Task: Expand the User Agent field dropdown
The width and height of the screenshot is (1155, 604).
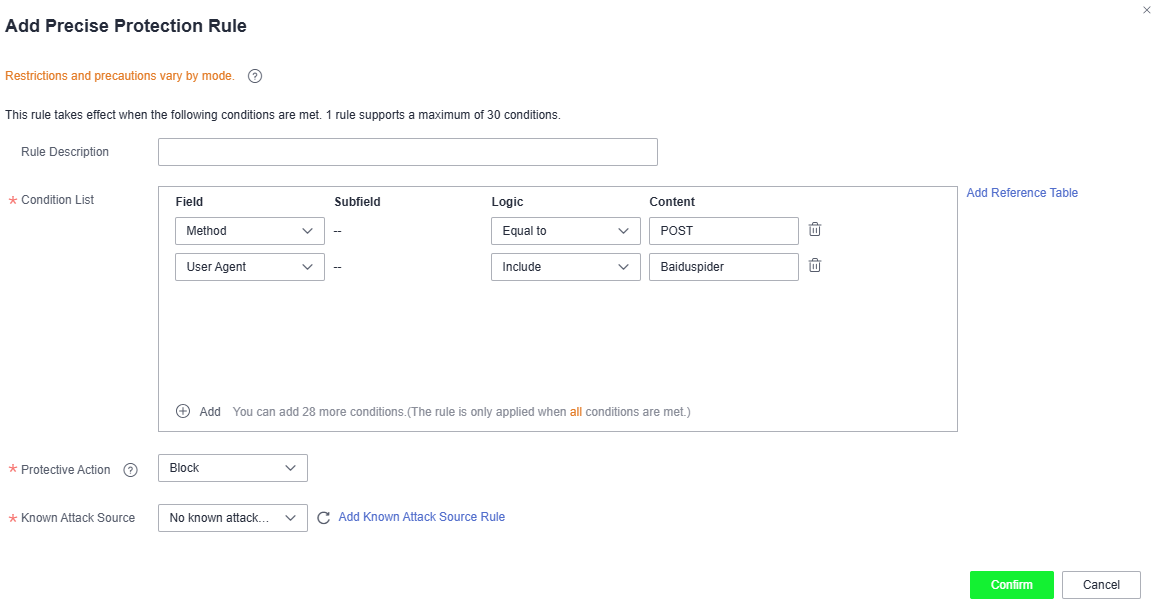Action: (250, 267)
